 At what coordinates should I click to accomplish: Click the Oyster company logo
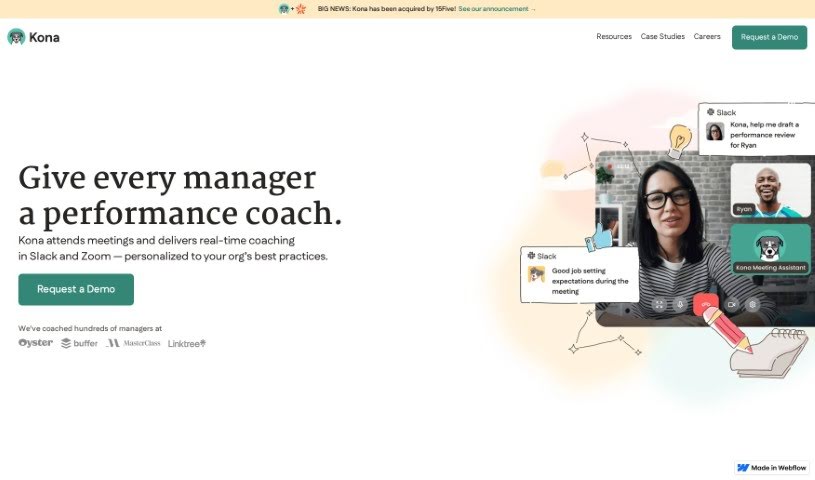pyautogui.click(x=35, y=343)
